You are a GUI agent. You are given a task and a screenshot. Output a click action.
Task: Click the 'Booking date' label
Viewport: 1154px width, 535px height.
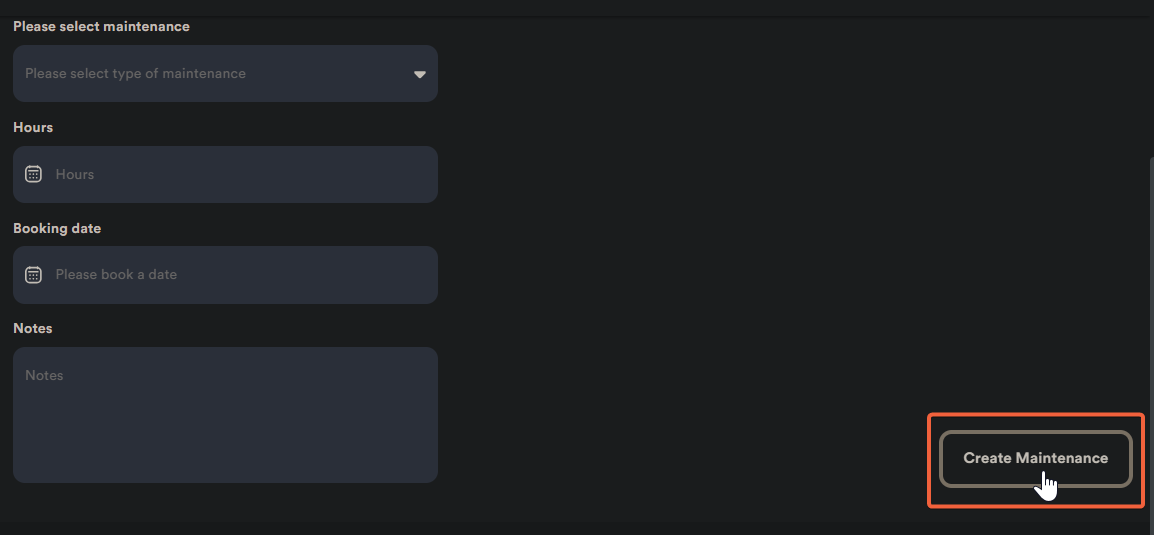click(57, 228)
